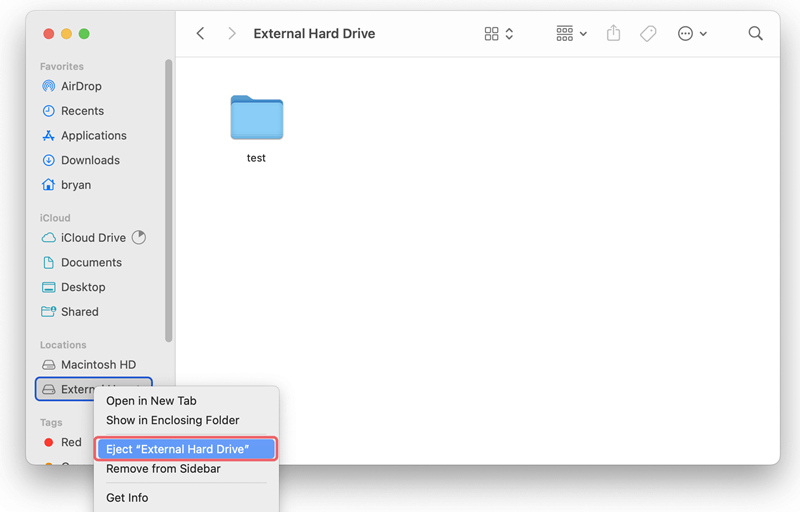Click the Locations section header
Screen dimensions: 800x512
click(x=63, y=345)
